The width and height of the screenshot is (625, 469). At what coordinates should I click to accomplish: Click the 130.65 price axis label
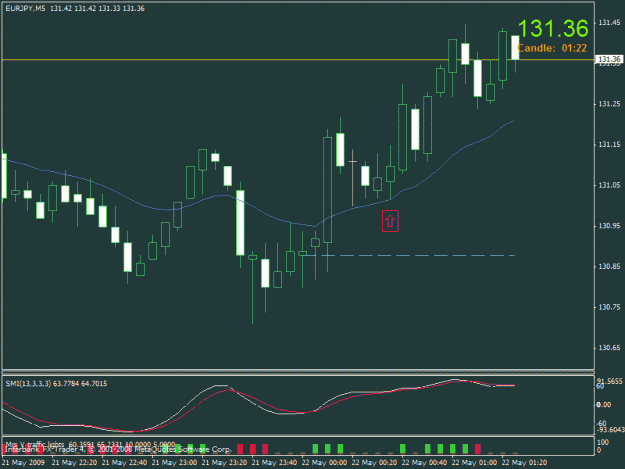coord(609,348)
